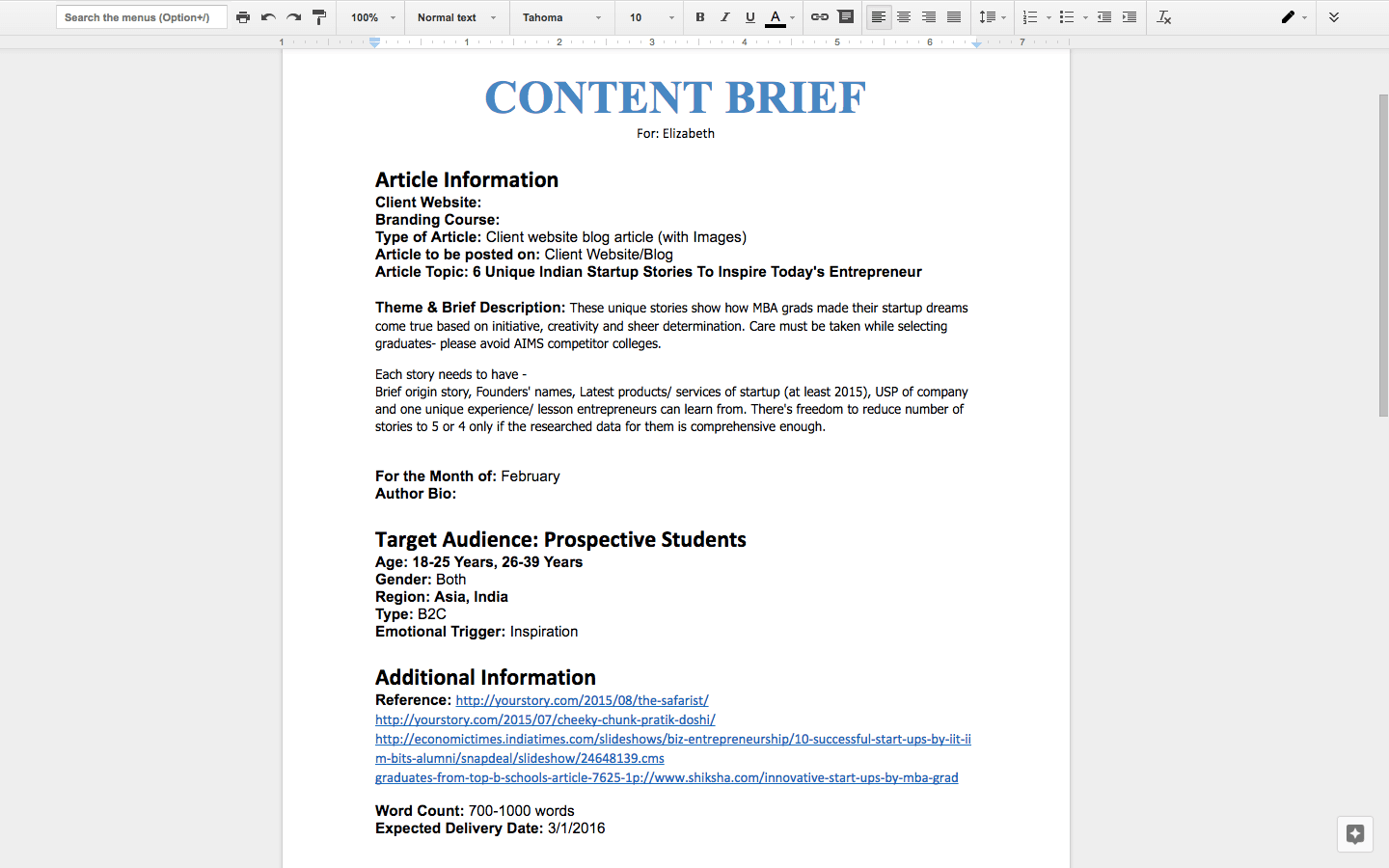Screen dimensions: 1389x868
Task: Expand the bulleted list style options
Action: tap(1085, 17)
